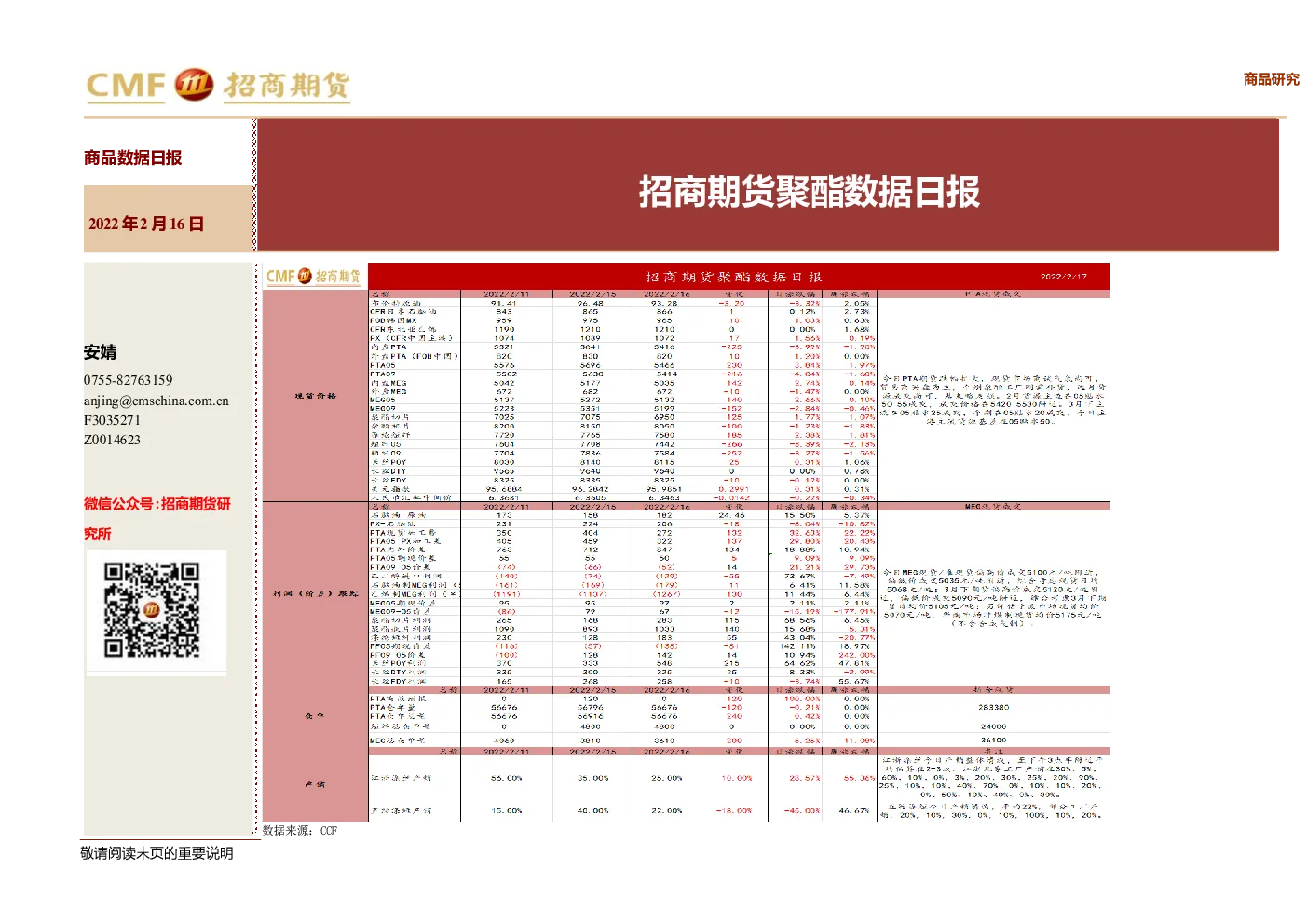The image size is (1307, 924).
Task: Click the PTA05 row label in spot prices
Action: pos(383,365)
